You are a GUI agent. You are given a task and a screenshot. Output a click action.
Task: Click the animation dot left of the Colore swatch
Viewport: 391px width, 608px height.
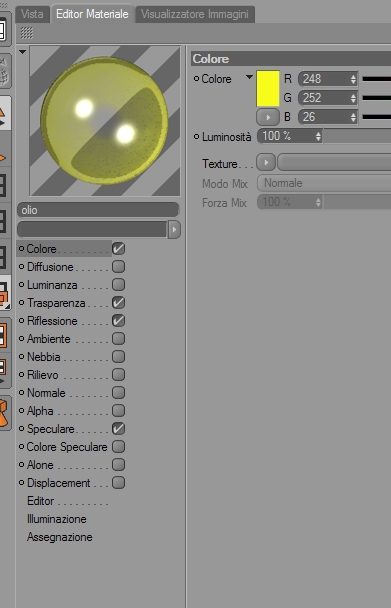coord(196,79)
